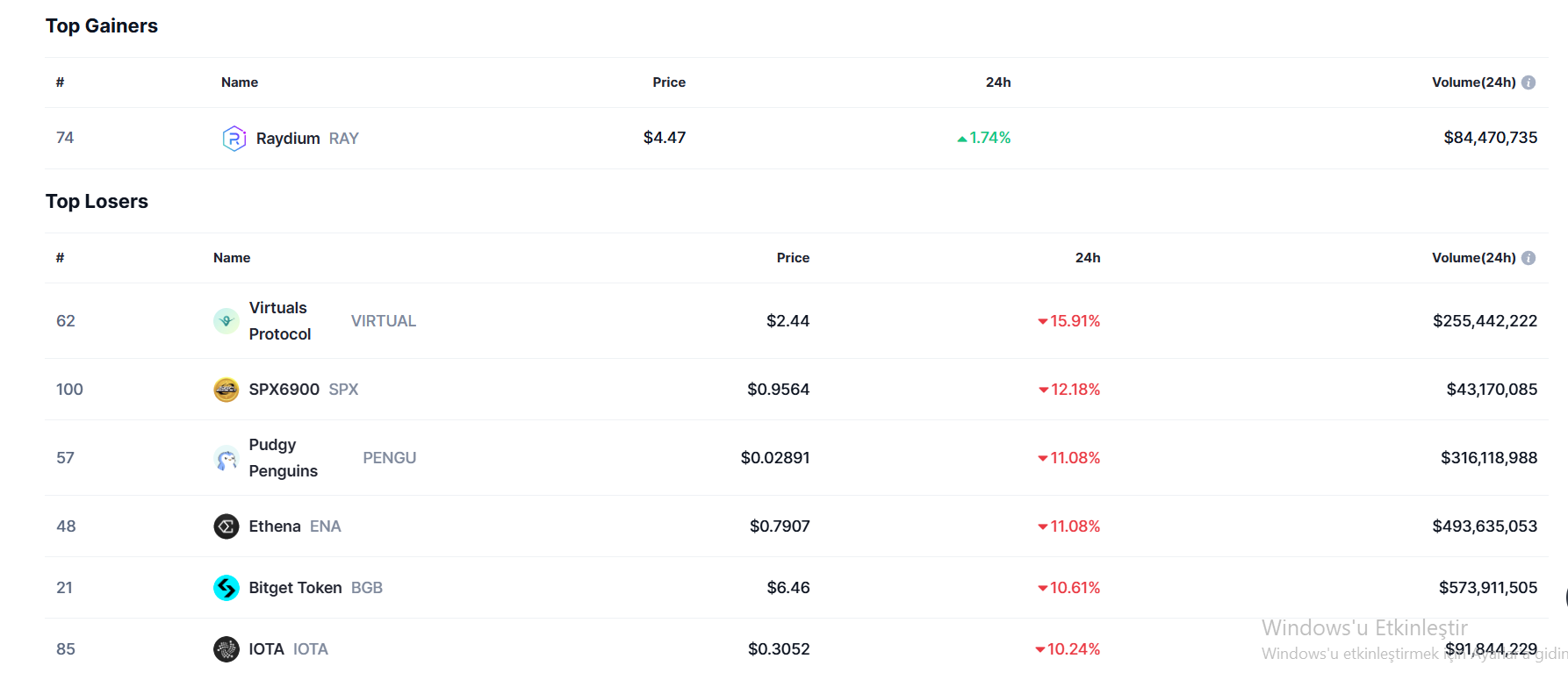Click the Ethena coin logo icon
Screen dimensions: 1568x673
[x=227, y=526]
